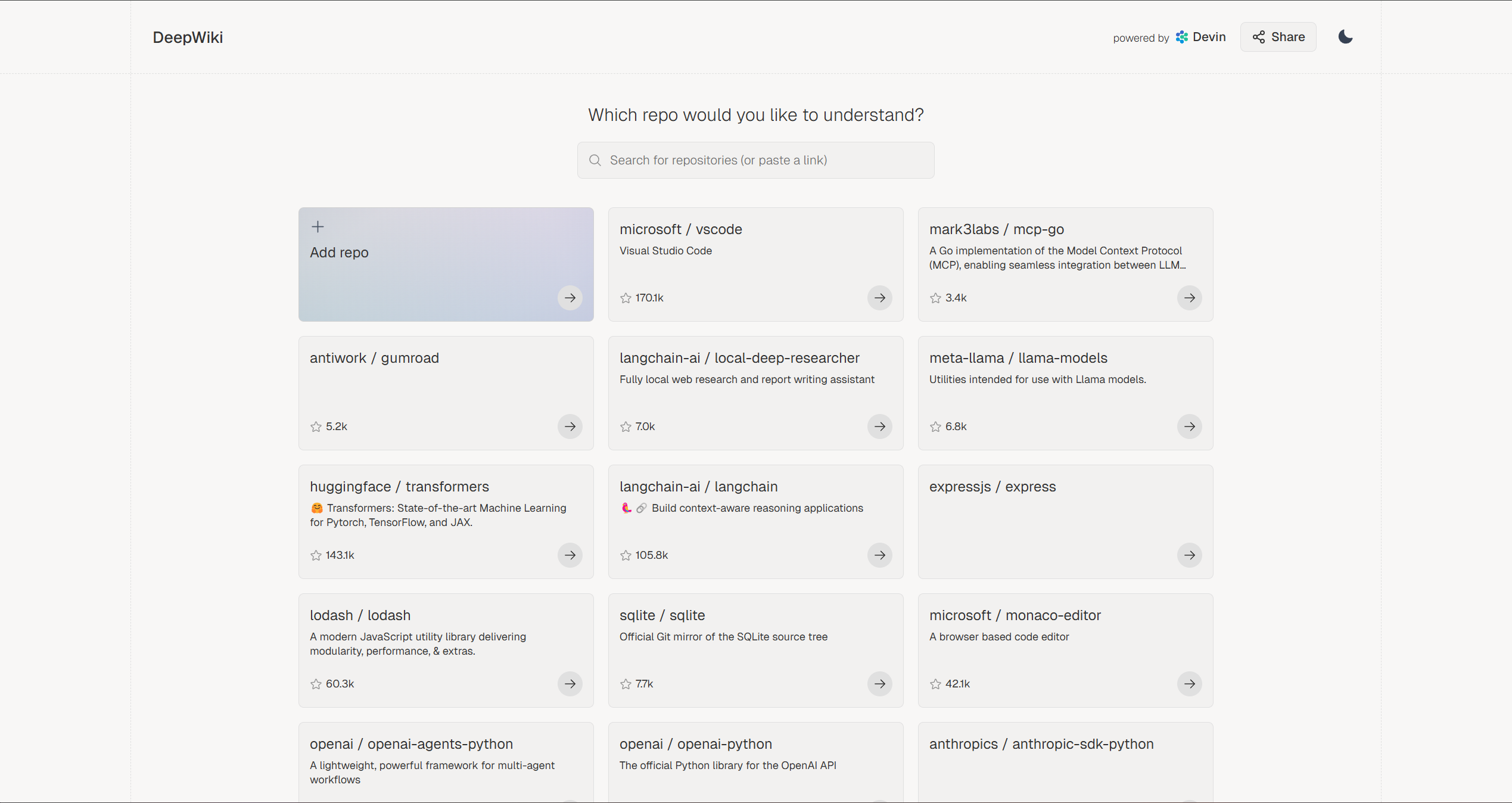
Task: Click the arrow icon on microsoft/monaco-editor card
Action: pos(1189,684)
